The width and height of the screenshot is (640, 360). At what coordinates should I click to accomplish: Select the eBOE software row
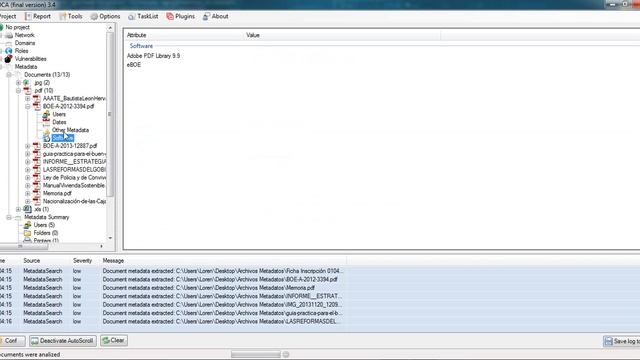(x=134, y=64)
